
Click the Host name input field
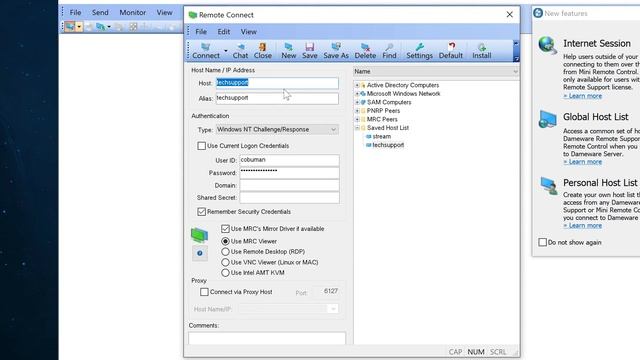pyautogui.click(x=277, y=83)
